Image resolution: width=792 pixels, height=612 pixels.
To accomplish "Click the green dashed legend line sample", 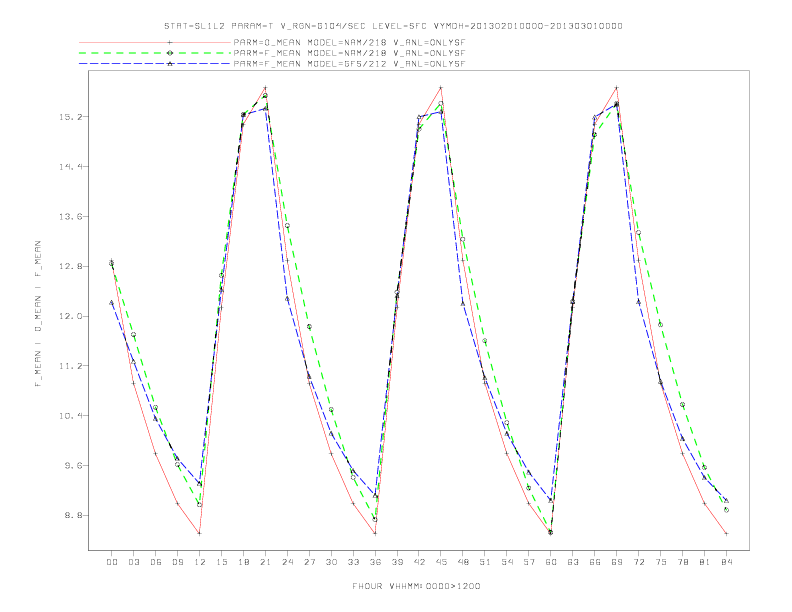I will pyautogui.click(x=155, y=53).
